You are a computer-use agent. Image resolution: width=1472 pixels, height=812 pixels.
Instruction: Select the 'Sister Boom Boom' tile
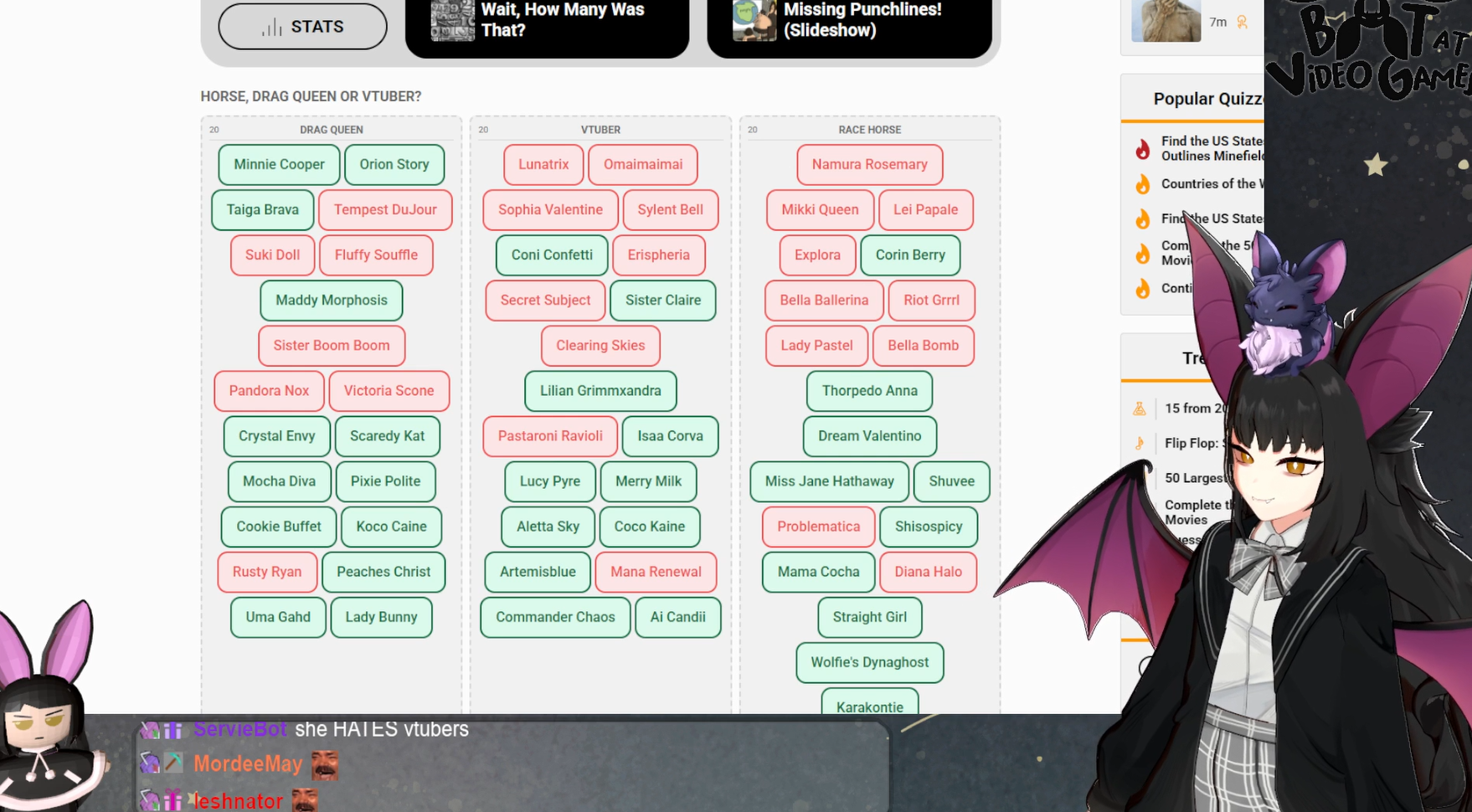[x=332, y=346]
